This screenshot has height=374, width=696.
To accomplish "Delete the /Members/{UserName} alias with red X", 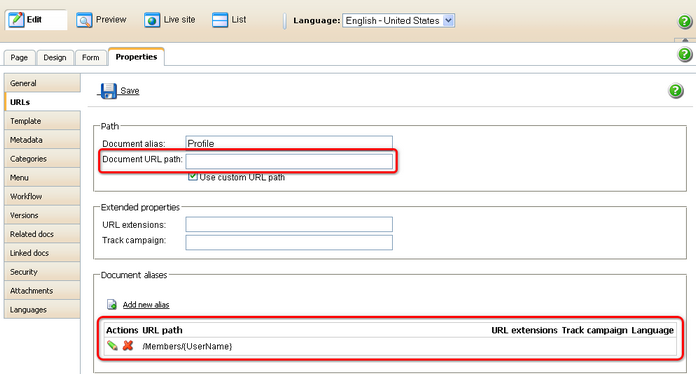I will [128, 346].
